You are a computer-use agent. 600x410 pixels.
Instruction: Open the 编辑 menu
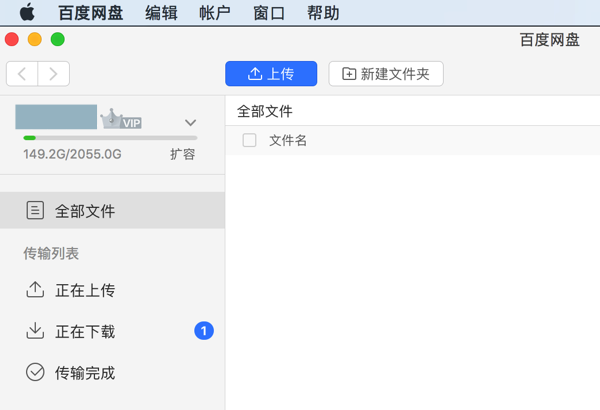[x=161, y=13]
